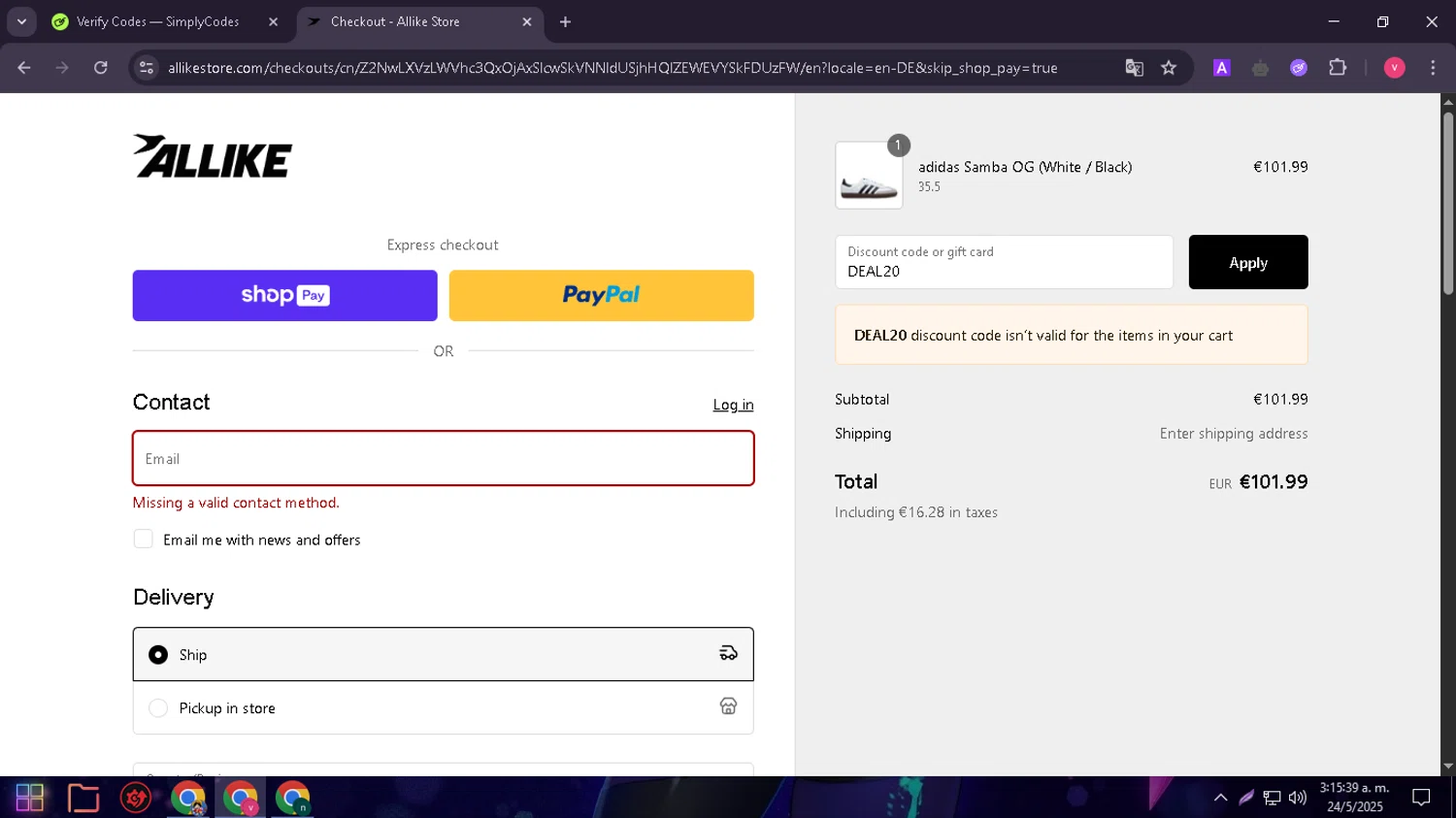This screenshot has width=1456, height=818.
Task: View site information icon in address bar
Action: click(147, 68)
